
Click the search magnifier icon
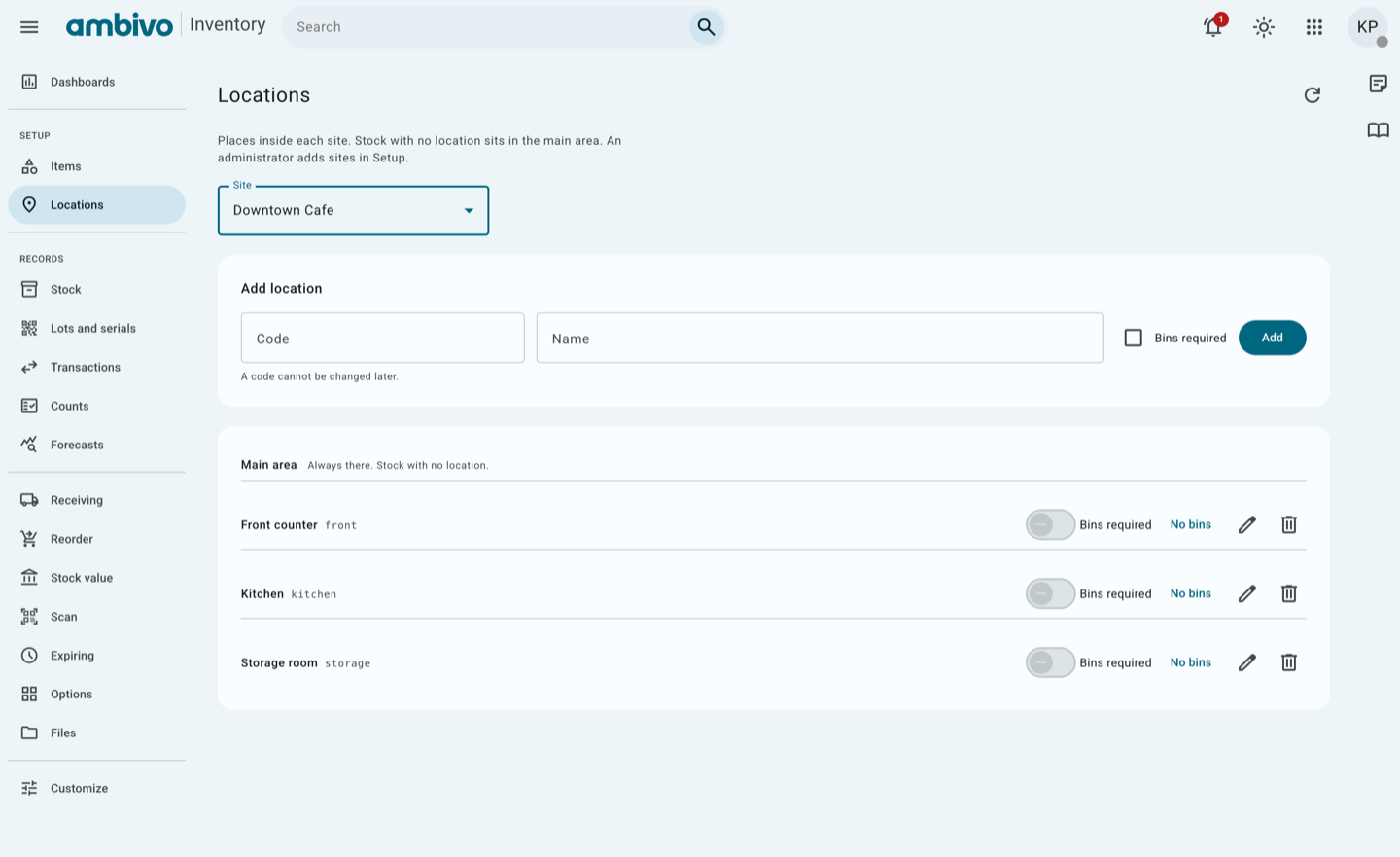point(706,27)
